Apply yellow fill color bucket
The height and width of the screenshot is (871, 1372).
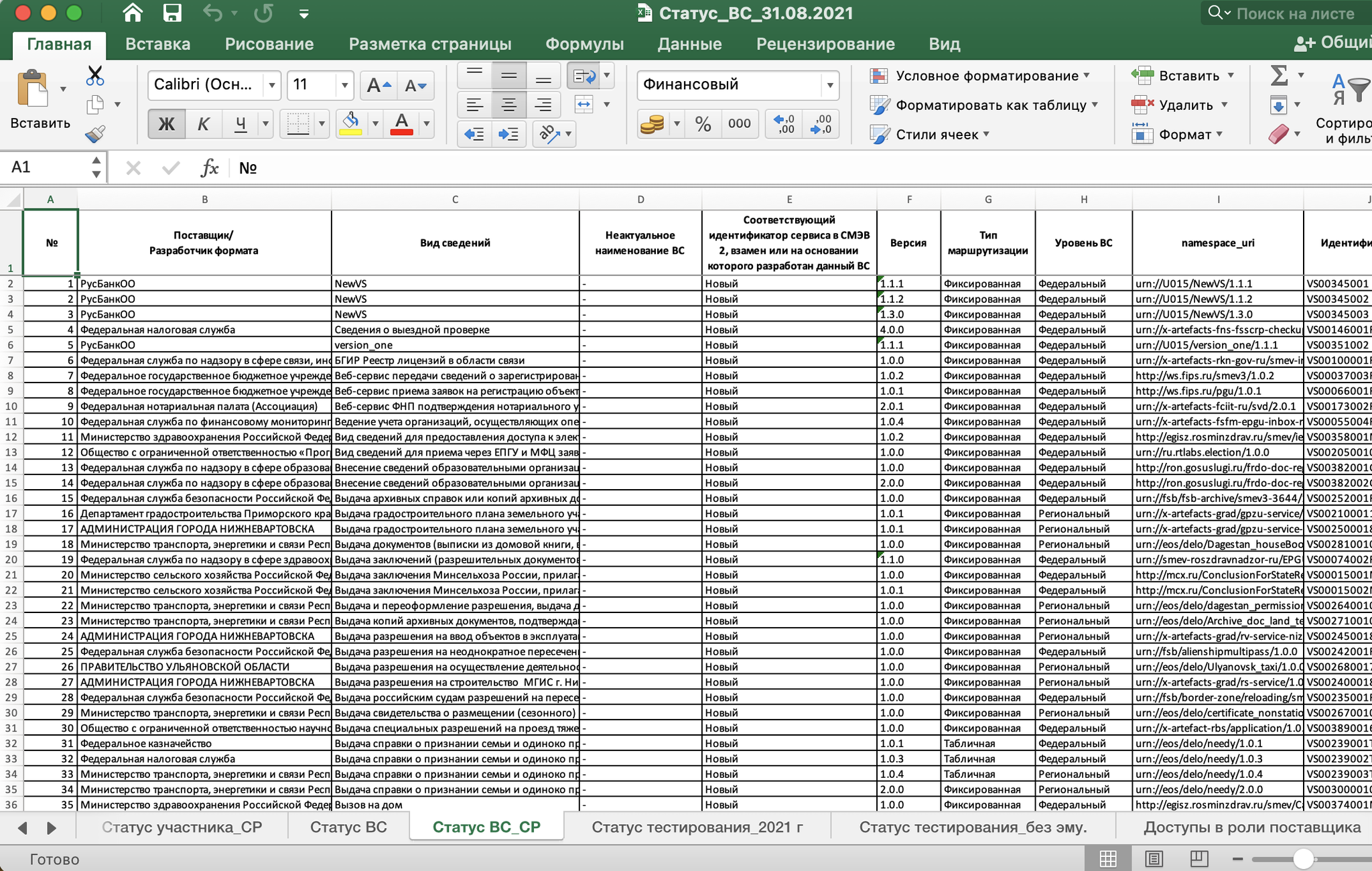point(351,124)
